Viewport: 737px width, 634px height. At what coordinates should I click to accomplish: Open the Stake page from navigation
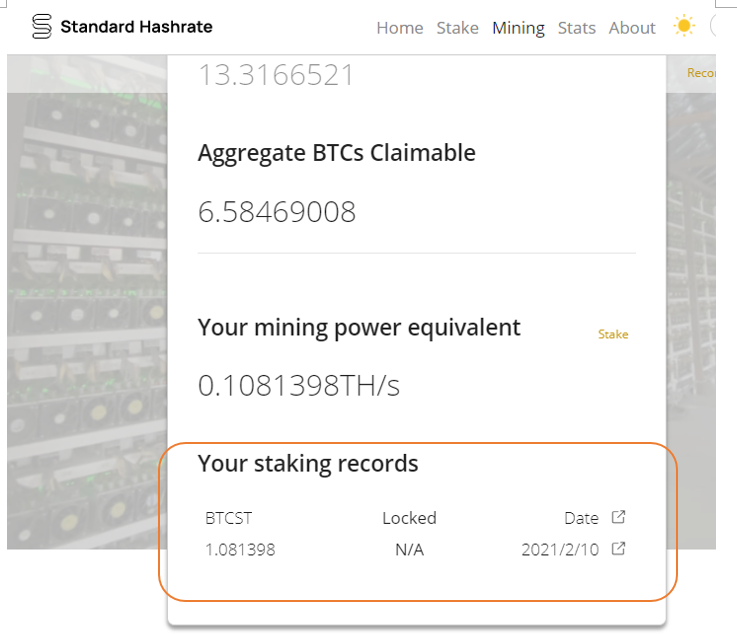click(x=457, y=28)
